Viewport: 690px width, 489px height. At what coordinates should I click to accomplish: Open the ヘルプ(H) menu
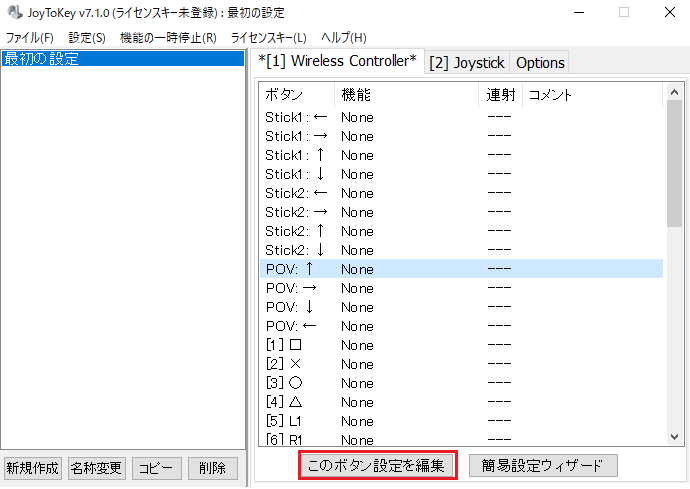pos(344,38)
